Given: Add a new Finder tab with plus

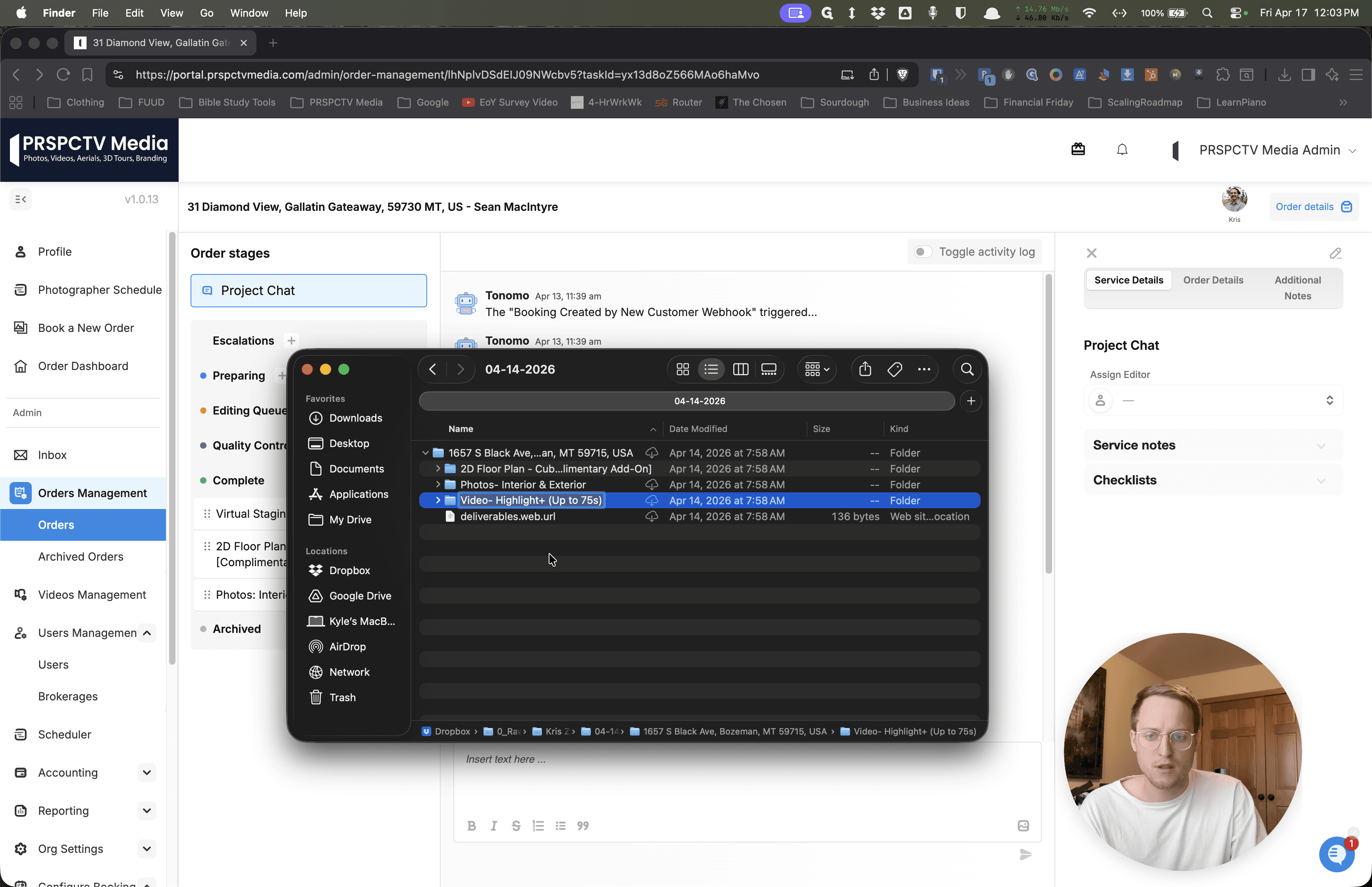Looking at the screenshot, I should click(x=971, y=401).
